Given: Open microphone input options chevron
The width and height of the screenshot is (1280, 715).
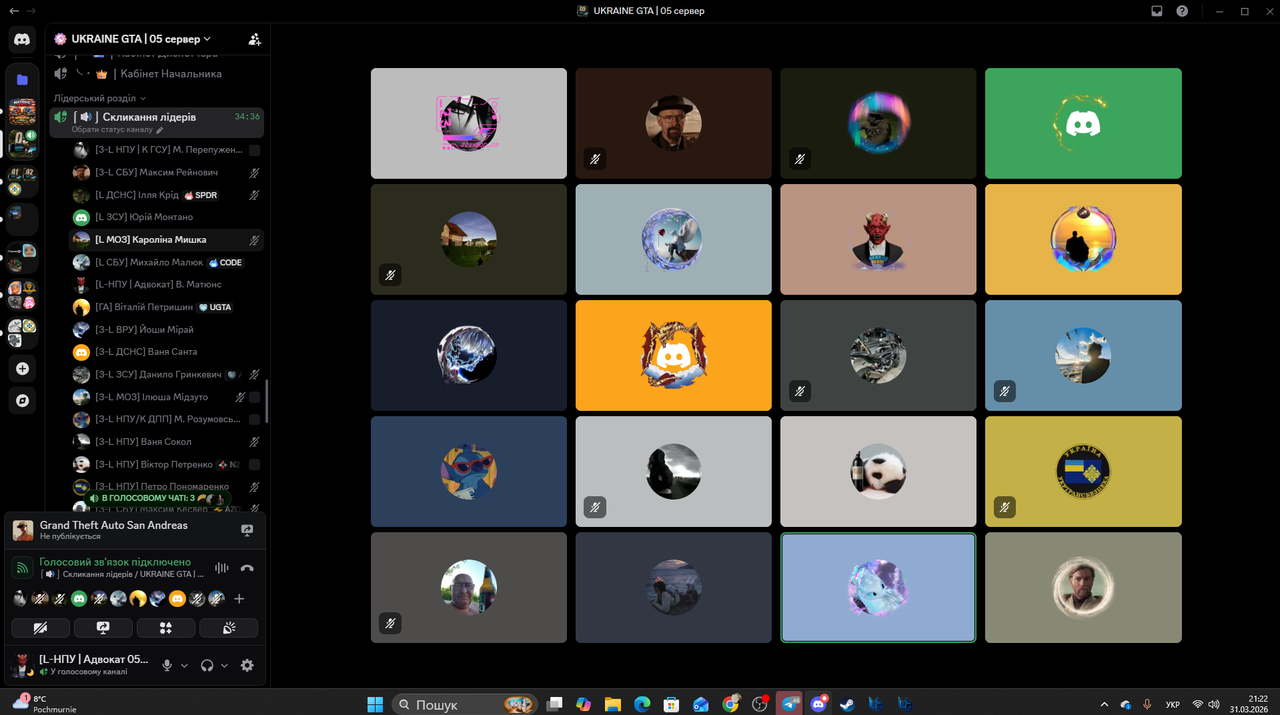Looking at the screenshot, I should pos(184,666).
